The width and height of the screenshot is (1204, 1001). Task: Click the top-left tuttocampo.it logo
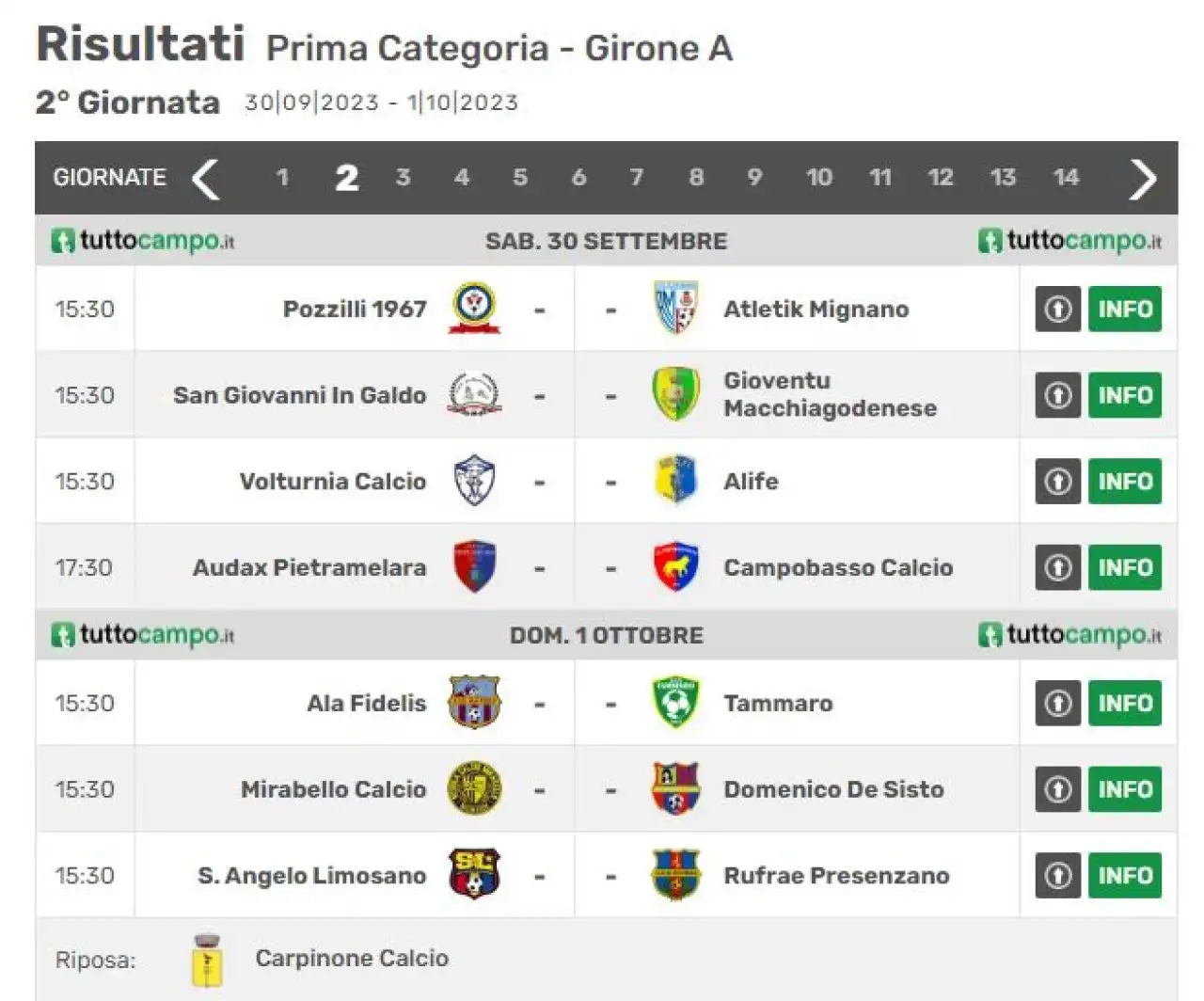tap(142, 241)
